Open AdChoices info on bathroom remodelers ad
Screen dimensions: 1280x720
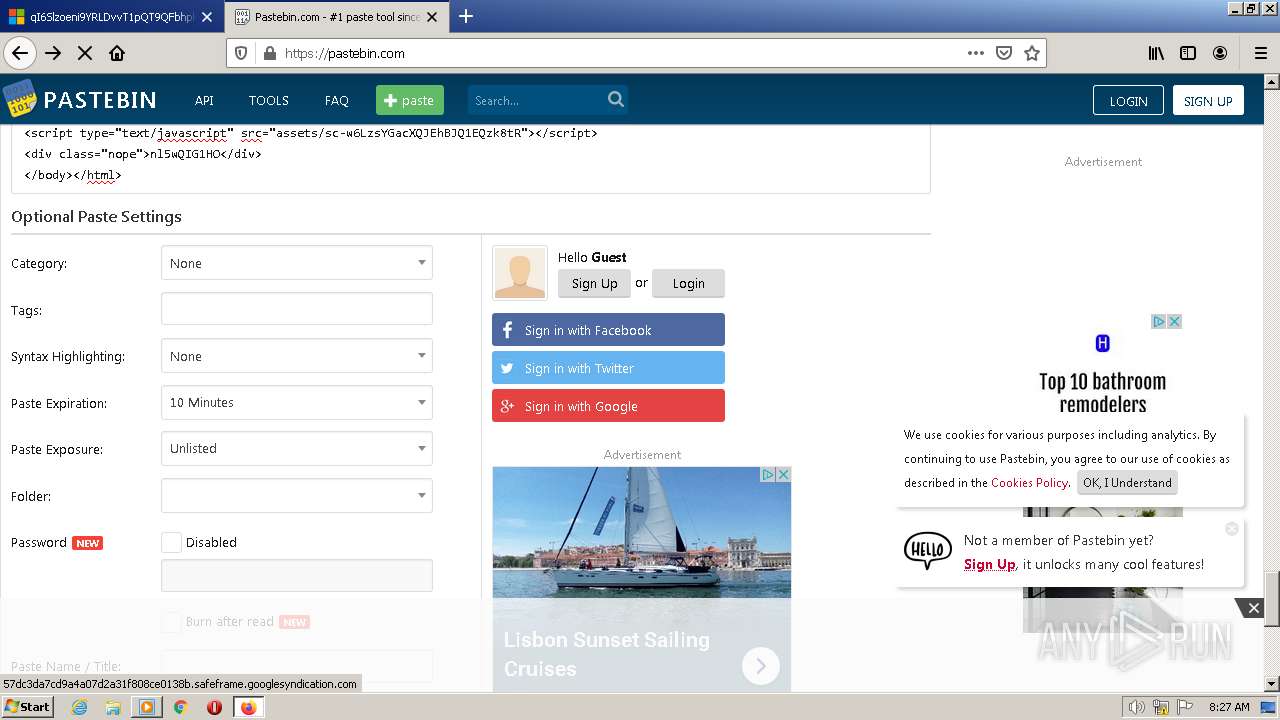(1159, 321)
